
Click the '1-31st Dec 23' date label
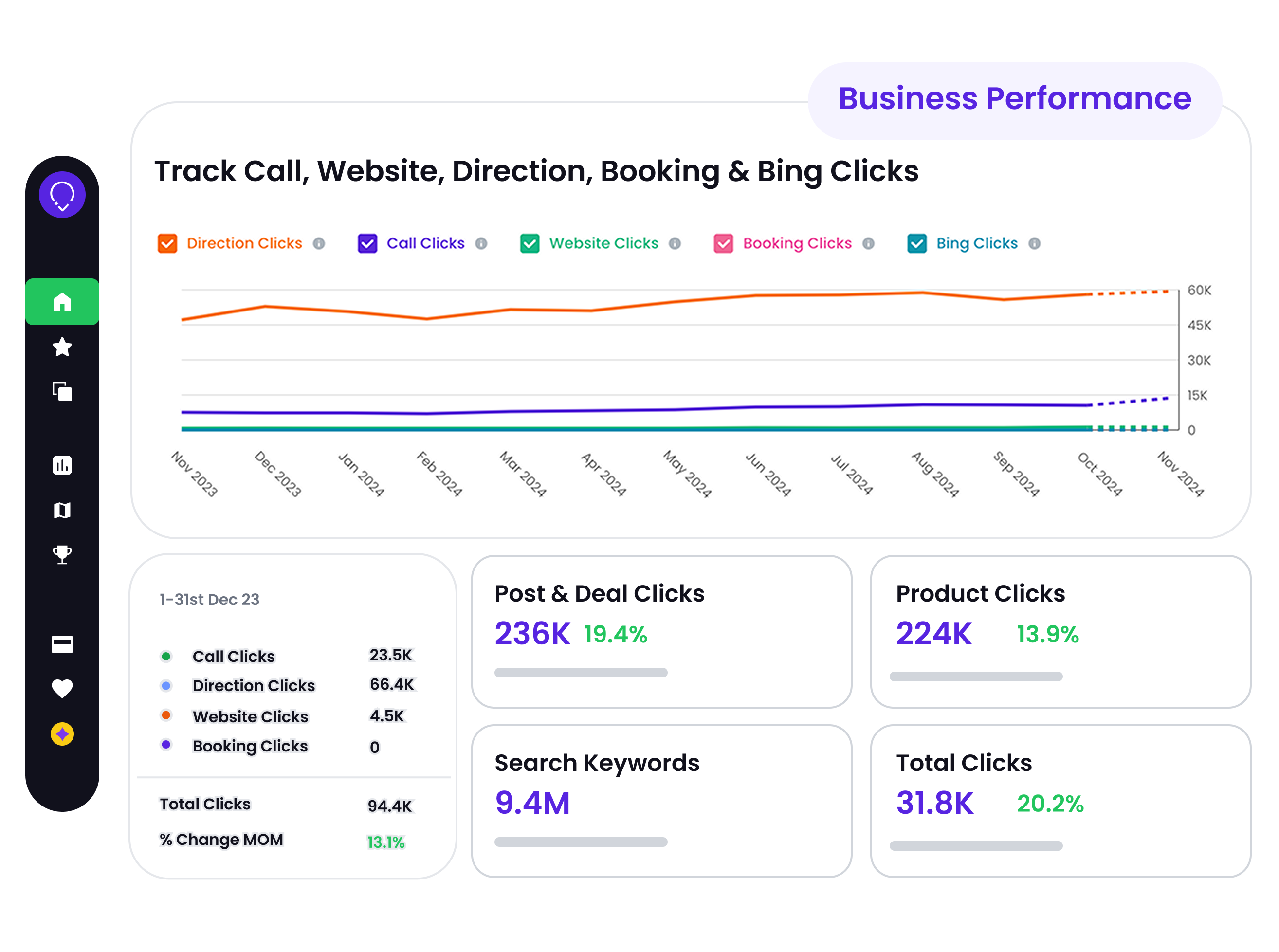coord(209,600)
